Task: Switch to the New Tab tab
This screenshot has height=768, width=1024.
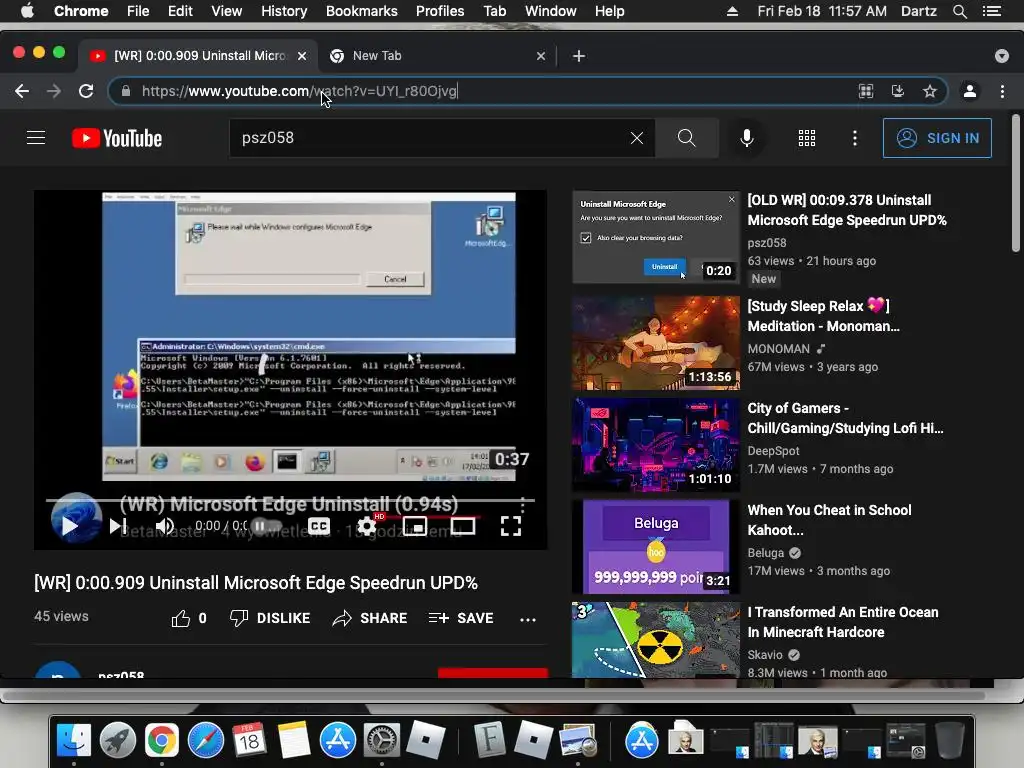Action: point(431,56)
